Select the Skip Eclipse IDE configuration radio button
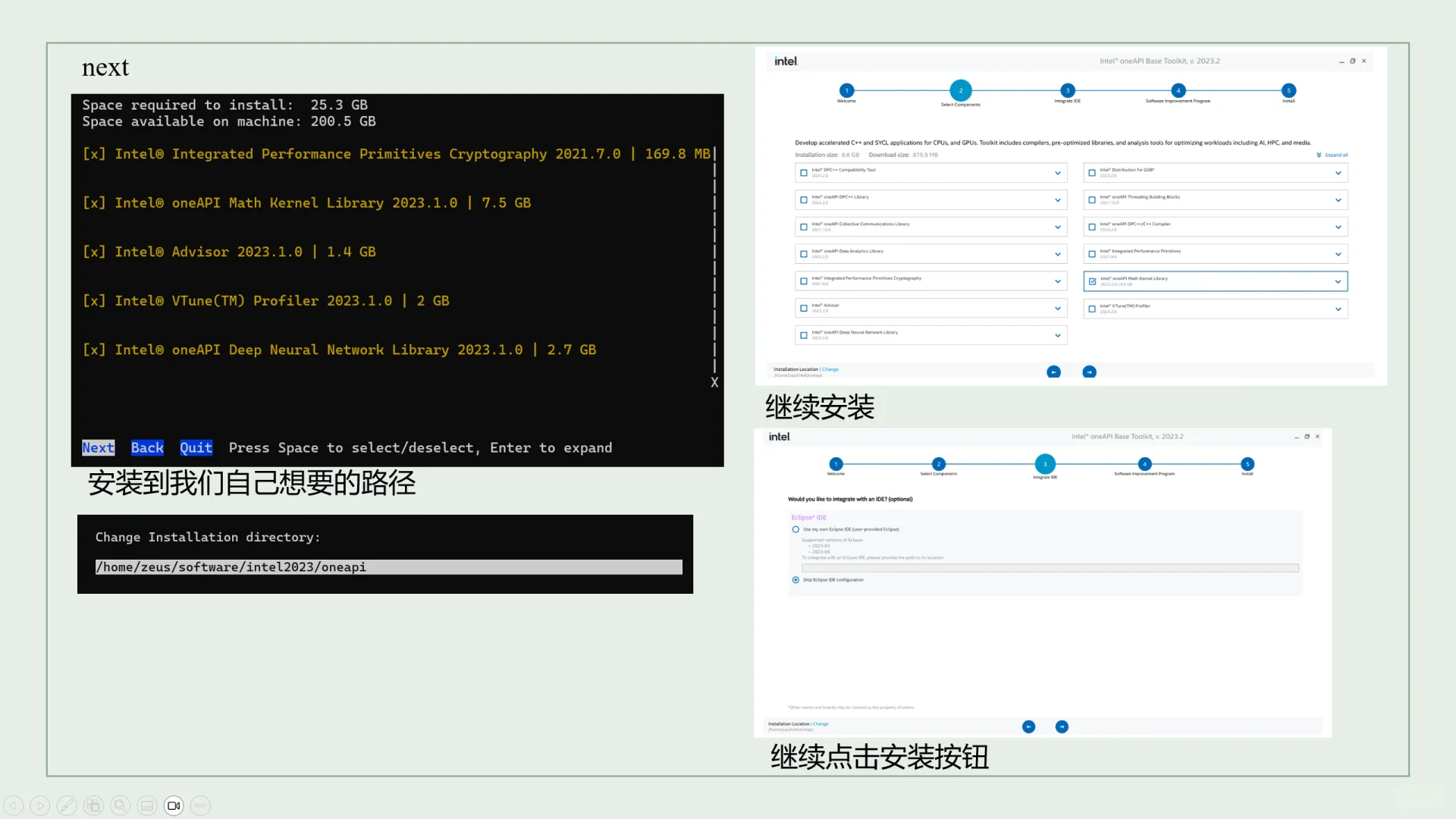Image resolution: width=1456 pixels, height=819 pixels. (x=794, y=579)
